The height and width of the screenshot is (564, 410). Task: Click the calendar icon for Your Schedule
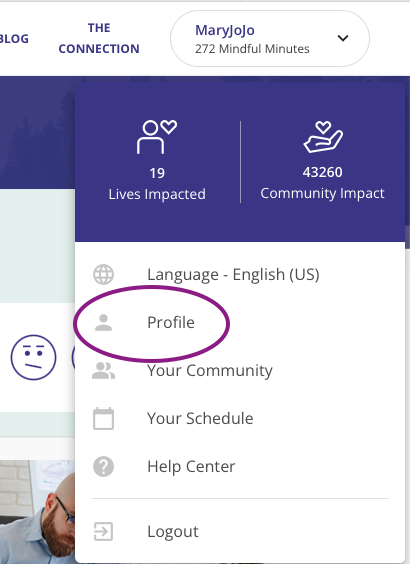[x=104, y=418]
